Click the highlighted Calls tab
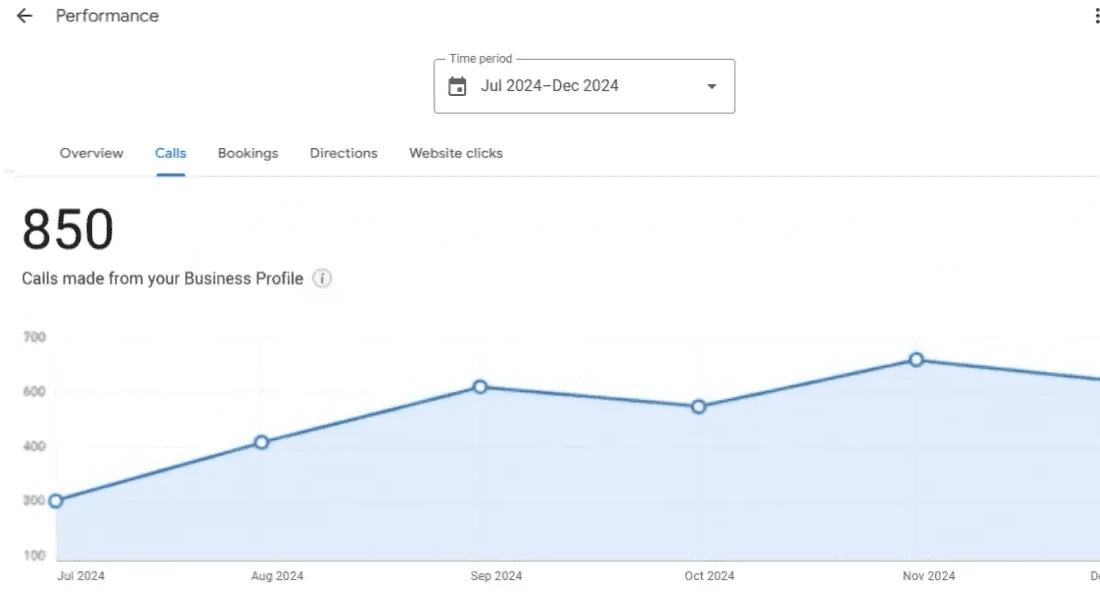This screenshot has height=608, width=1100. [x=170, y=153]
